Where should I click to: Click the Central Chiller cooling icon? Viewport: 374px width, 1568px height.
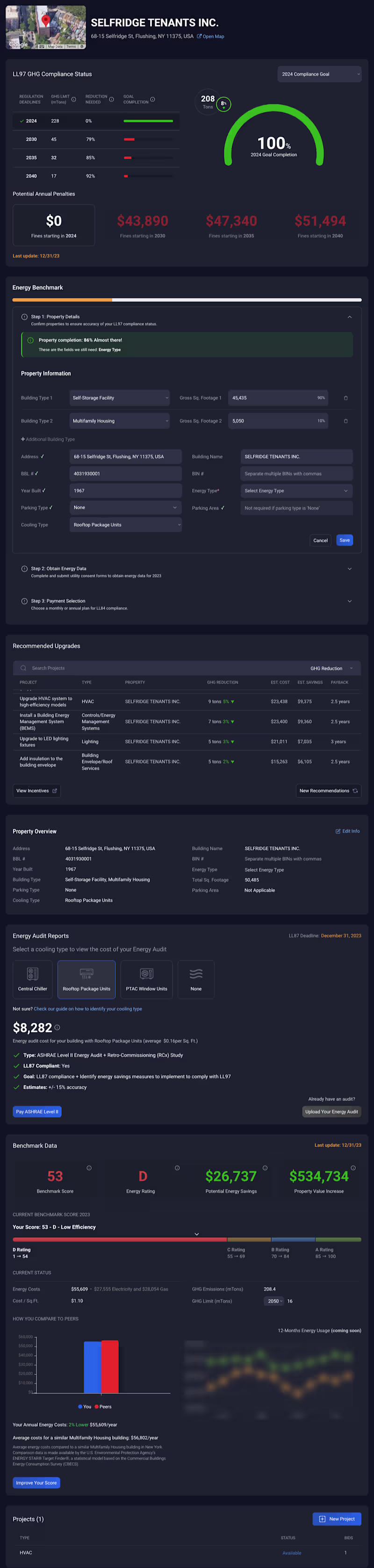click(33, 975)
